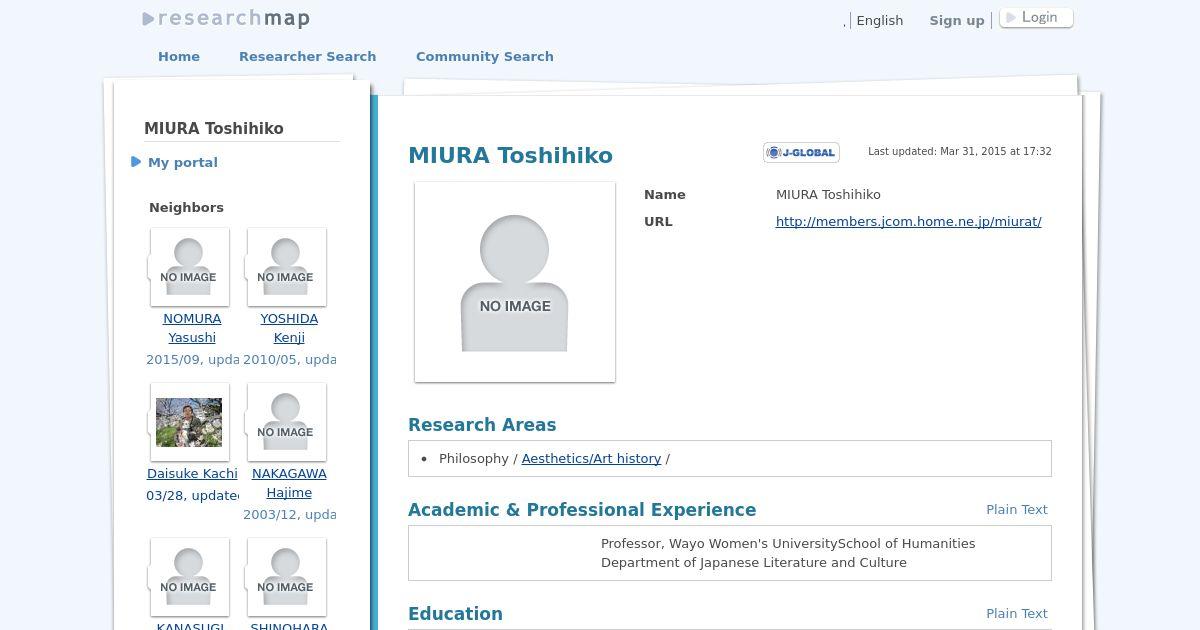Switch language to English
This screenshot has height=630, width=1200.
[880, 20]
